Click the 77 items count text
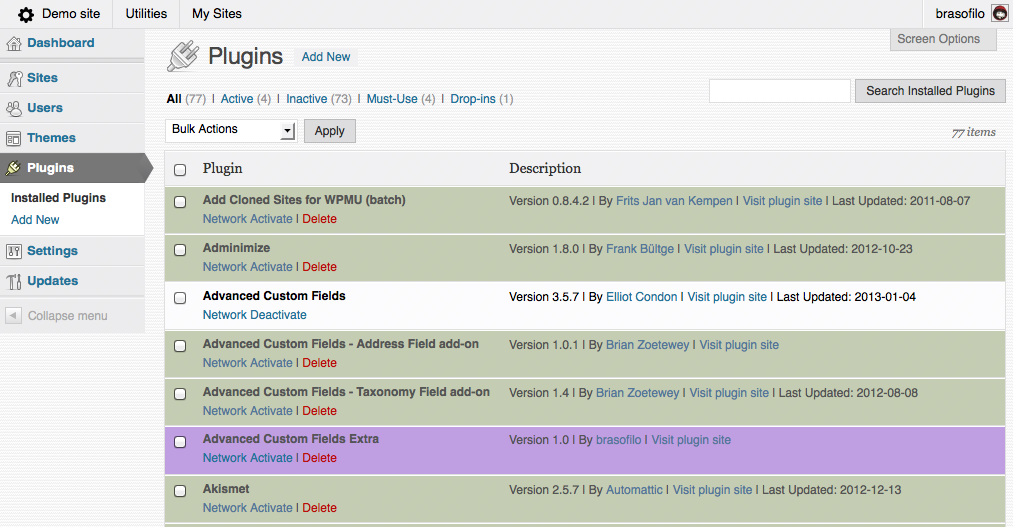This screenshot has height=527, width=1013. coord(973,132)
